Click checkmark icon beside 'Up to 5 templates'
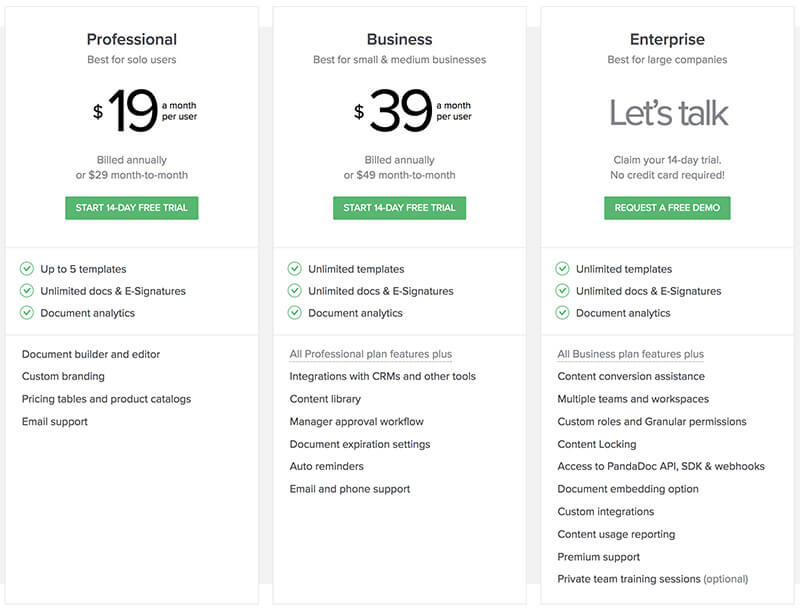This screenshot has height=612, width=800. point(27,269)
